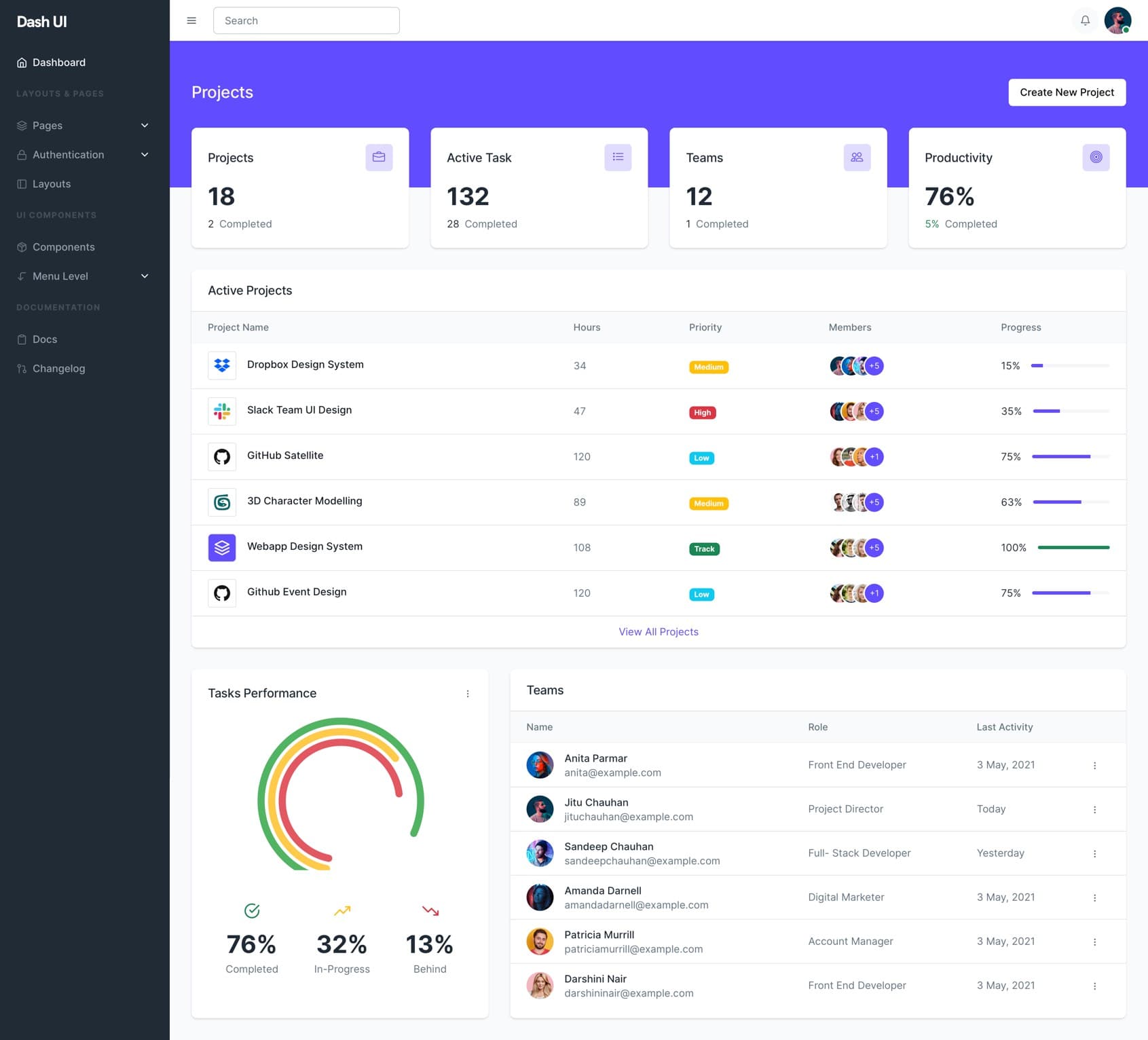Go to Dashboard in the sidebar
Viewport: 1148px width, 1040px height.
point(59,62)
